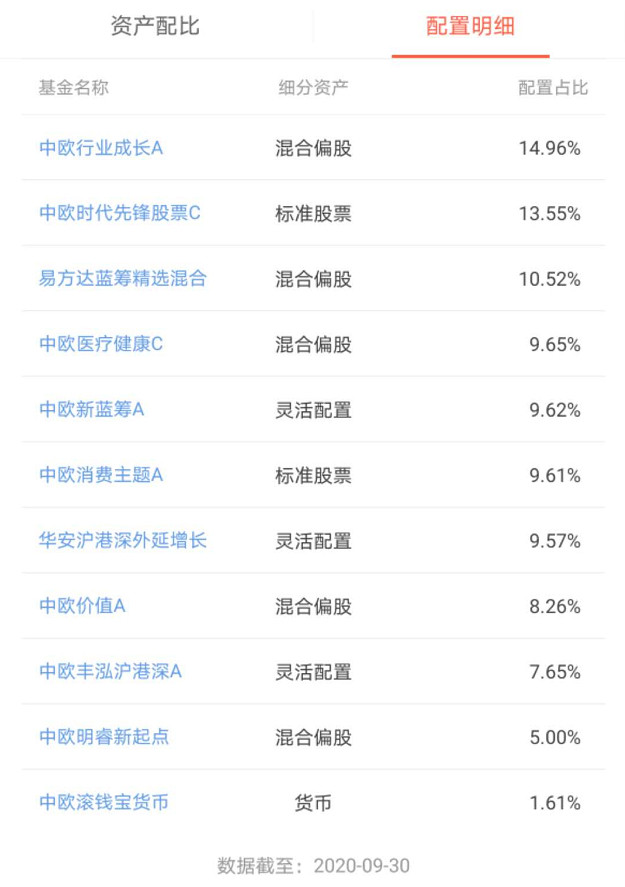Click the 14.96% allocation value
Image resolution: width=625 pixels, height=887 pixels.
(549, 148)
